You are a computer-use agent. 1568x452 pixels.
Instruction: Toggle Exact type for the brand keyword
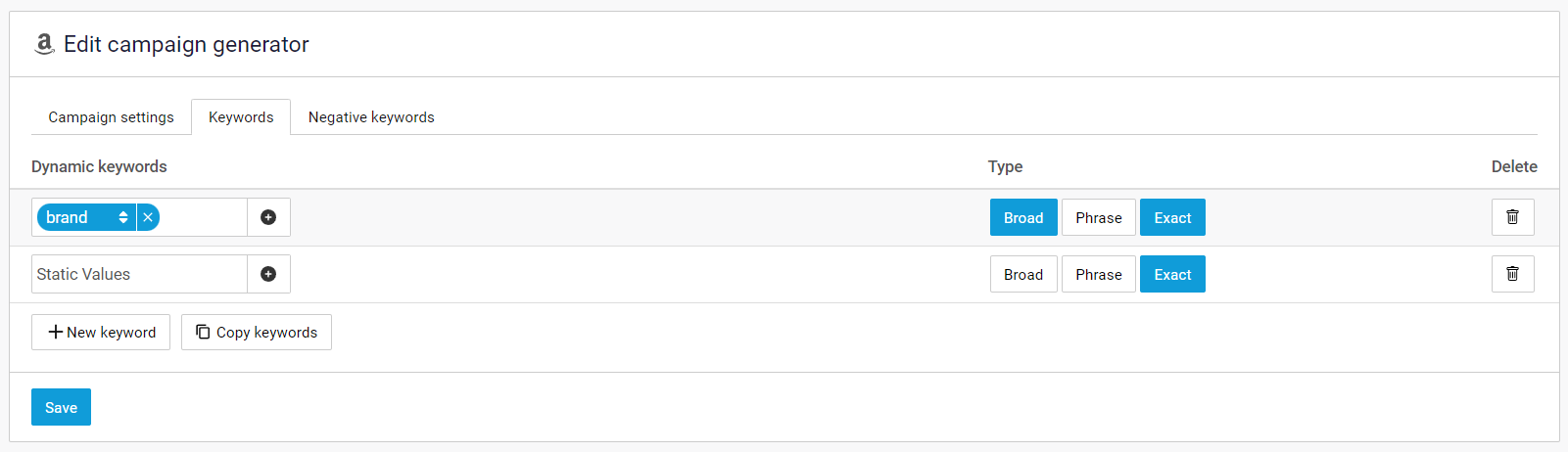[1171, 217]
